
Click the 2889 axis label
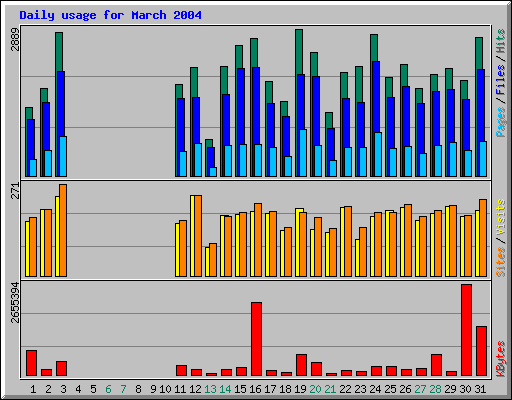[x=15, y=40]
